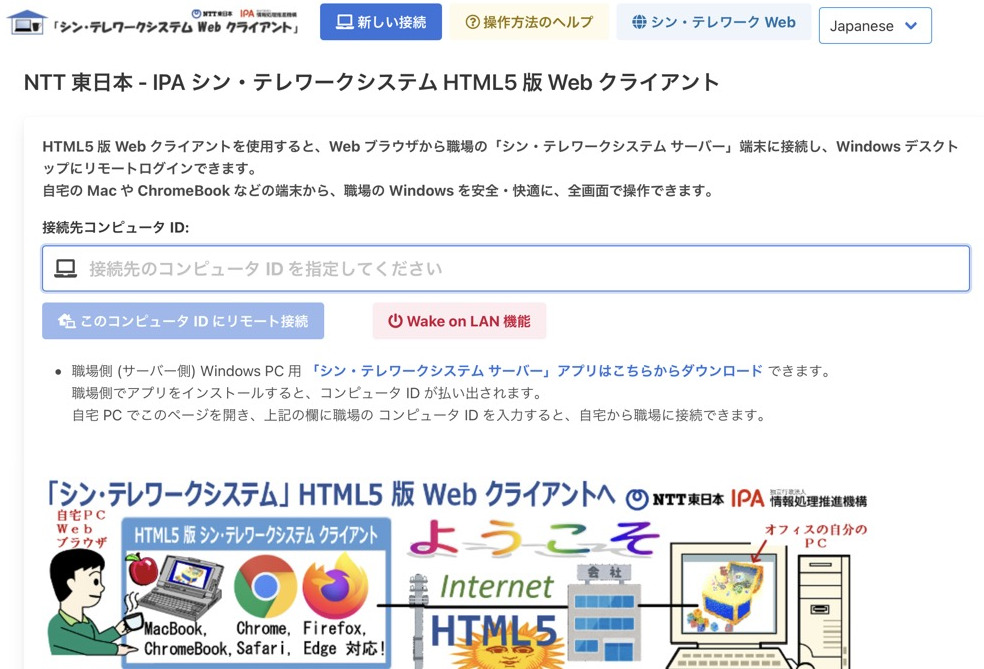Click the 接続先コンピュータ ID: label
The width and height of the screenshot is (984, 669).
115,227
